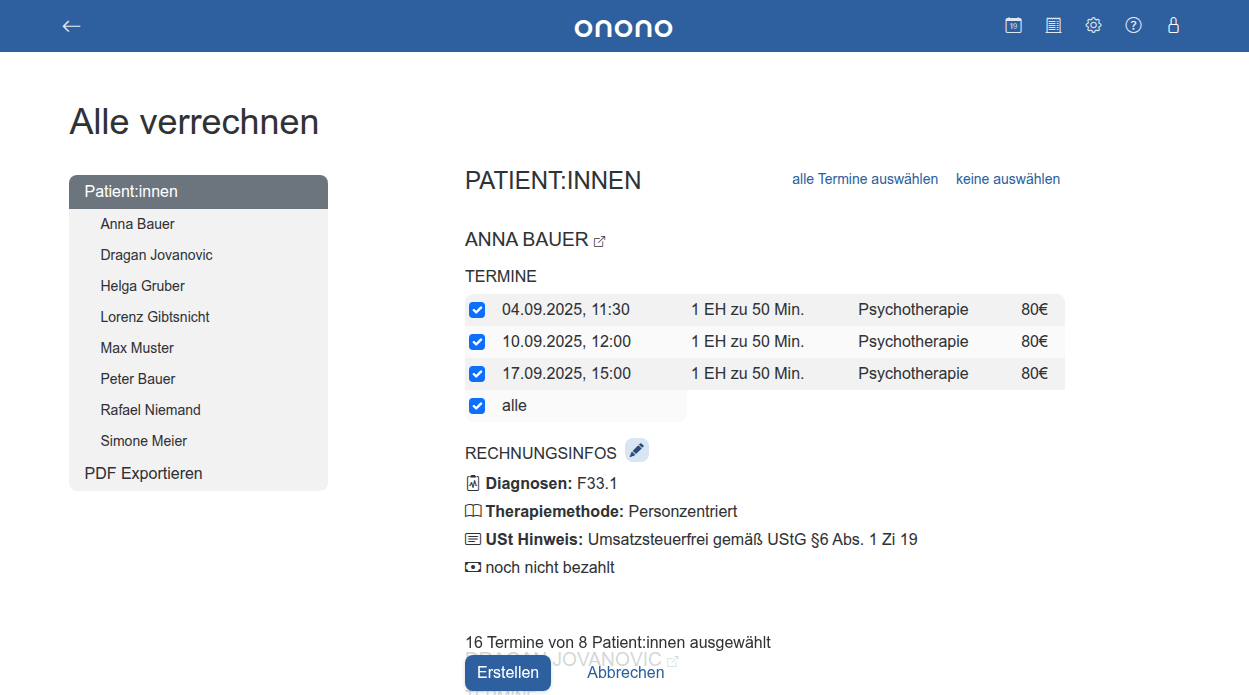Click 'alle Termine auswählen'
Viewport: 1249px width, 695px height.
click(x=864, y=178)
